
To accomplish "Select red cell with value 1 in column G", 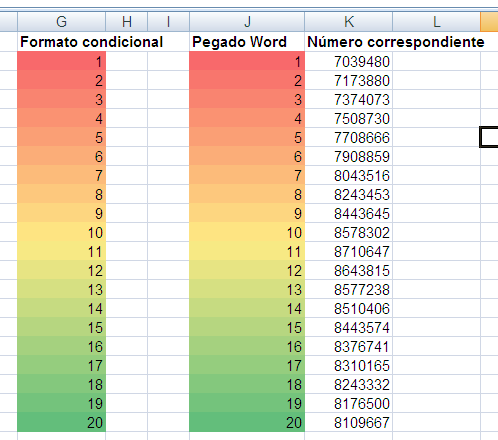I will (61, 61).
